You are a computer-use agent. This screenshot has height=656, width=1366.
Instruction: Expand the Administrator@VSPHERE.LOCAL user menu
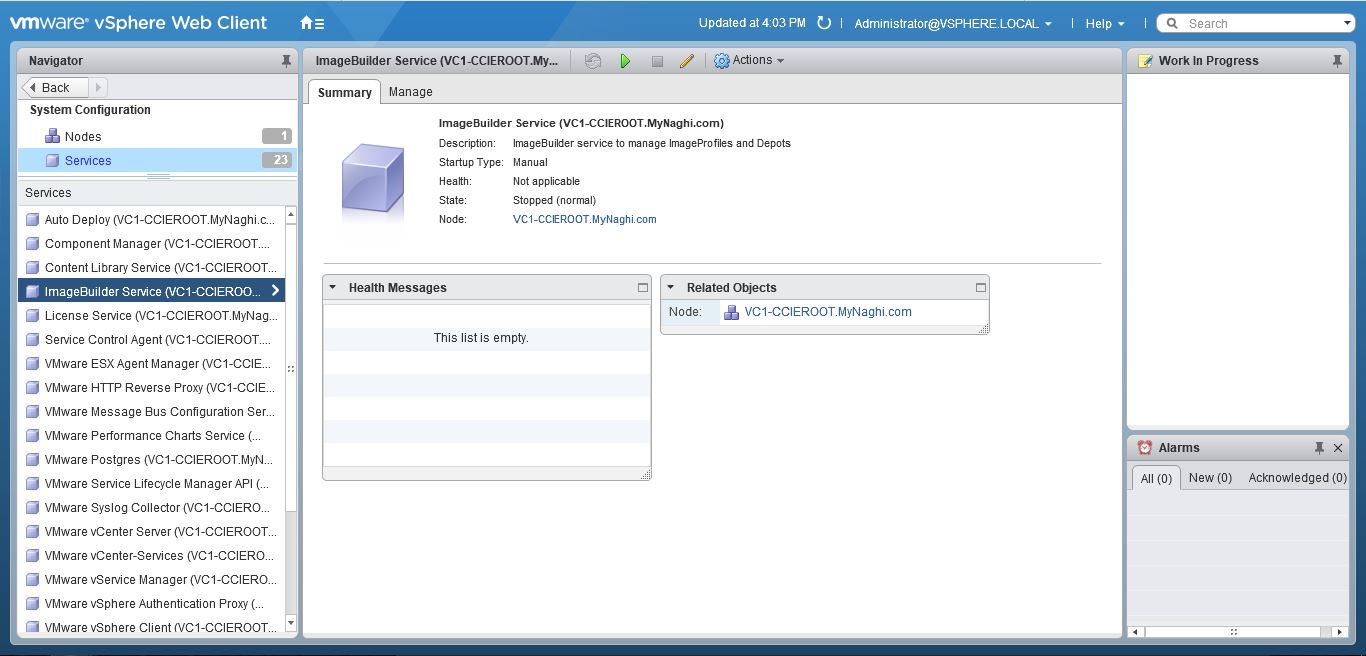[x=952, y=24]
